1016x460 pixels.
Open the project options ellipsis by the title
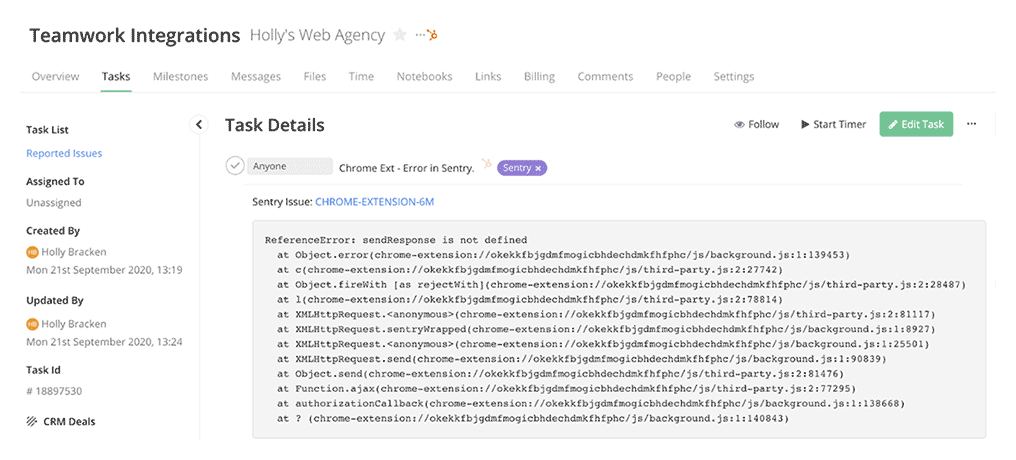(420, 35)
